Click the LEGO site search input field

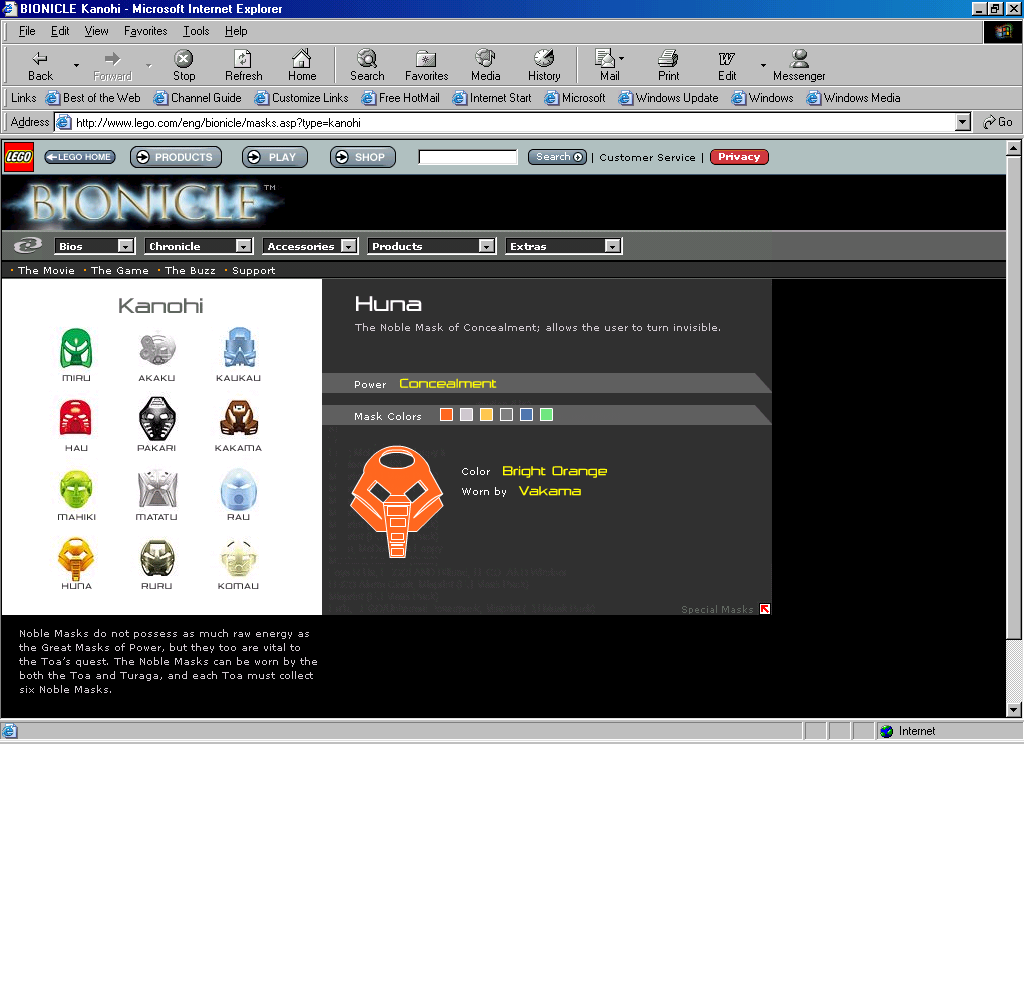click(x=468, y=157)
